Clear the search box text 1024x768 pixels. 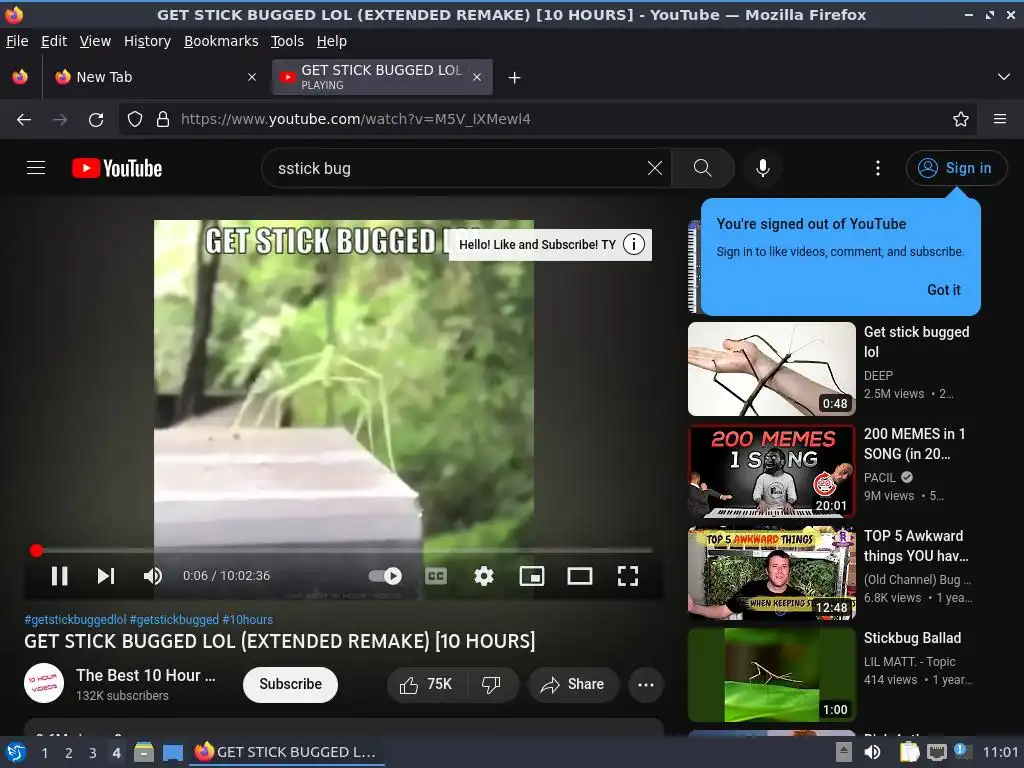pyautogui.click(x=655, y=168)
